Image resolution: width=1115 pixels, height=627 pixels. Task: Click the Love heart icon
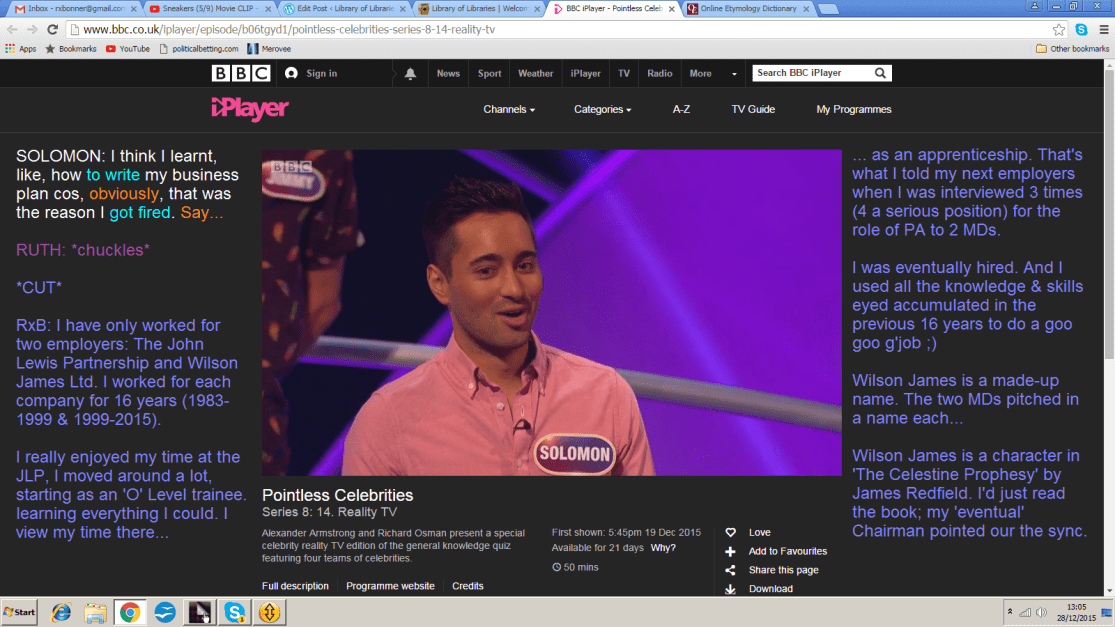(x=730, y=533)
